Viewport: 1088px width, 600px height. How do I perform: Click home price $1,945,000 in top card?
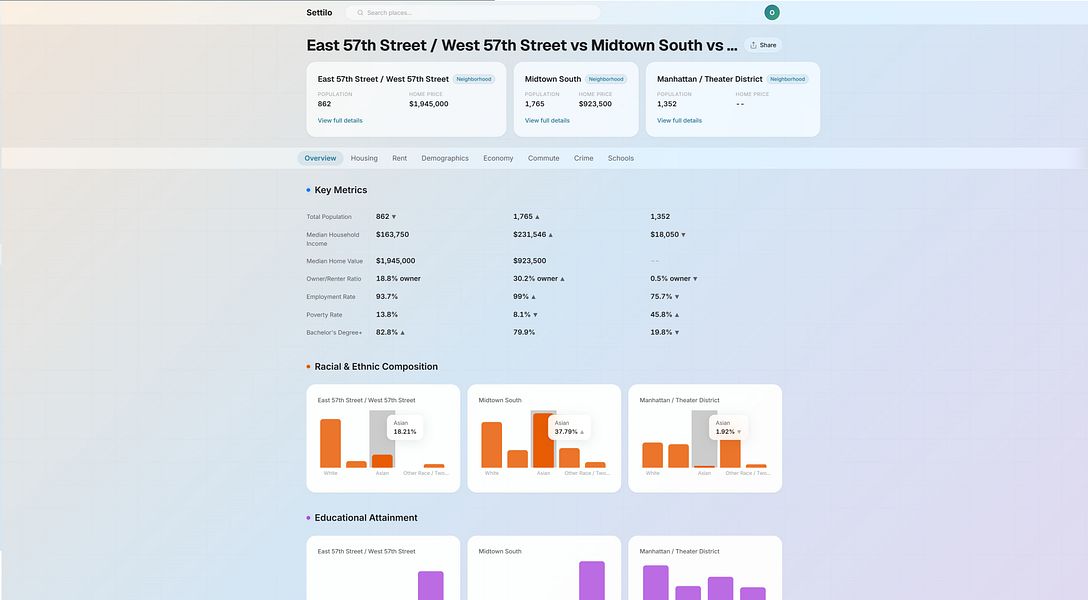coord(429,104)
